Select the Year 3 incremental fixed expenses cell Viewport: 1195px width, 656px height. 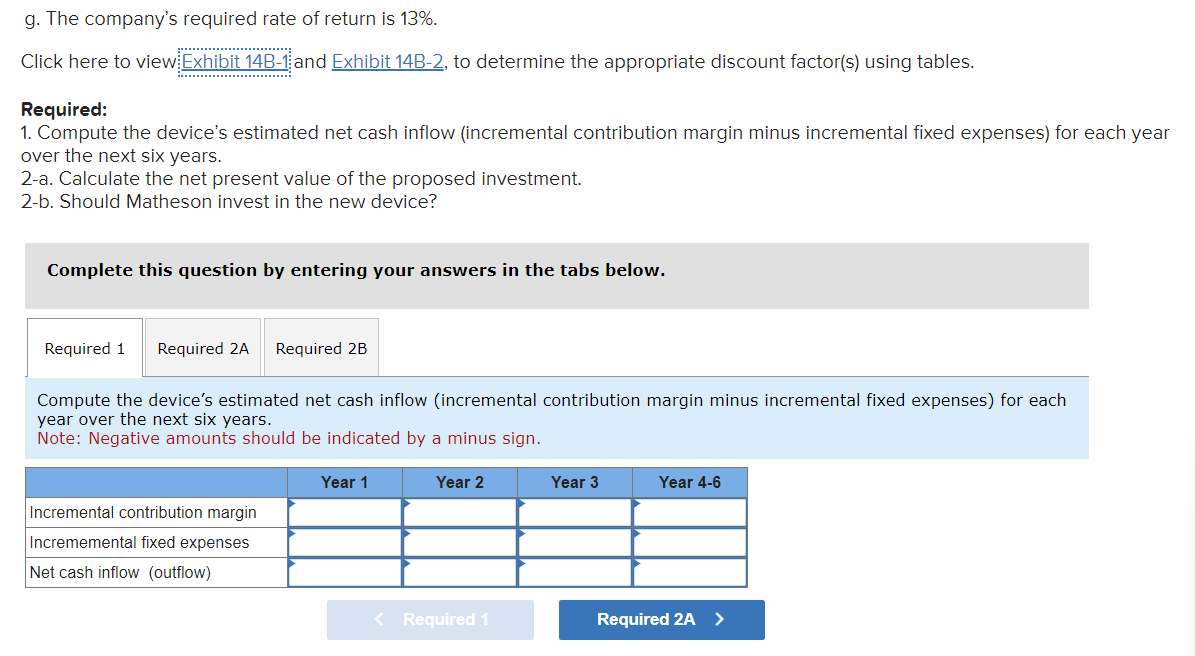[x=574, y=542]
